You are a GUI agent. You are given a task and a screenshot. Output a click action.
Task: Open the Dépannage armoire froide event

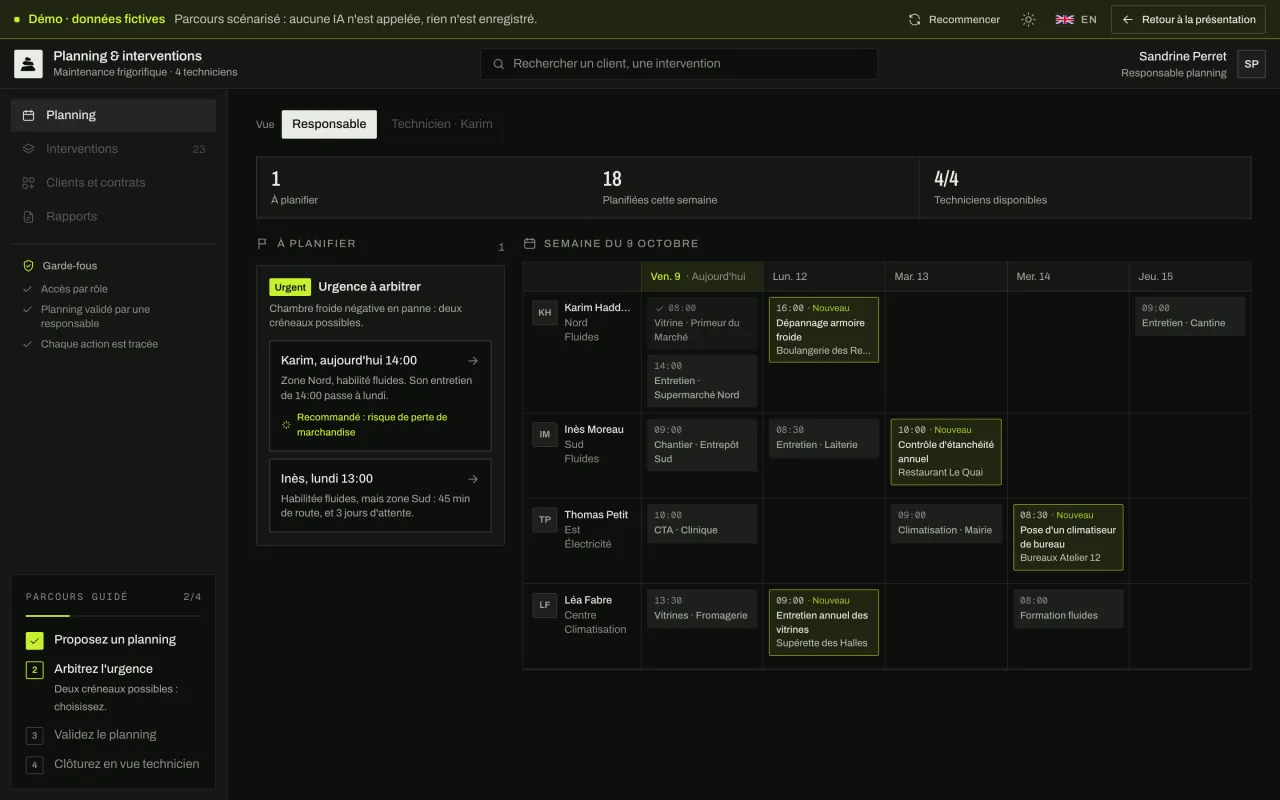click(824, 330)
